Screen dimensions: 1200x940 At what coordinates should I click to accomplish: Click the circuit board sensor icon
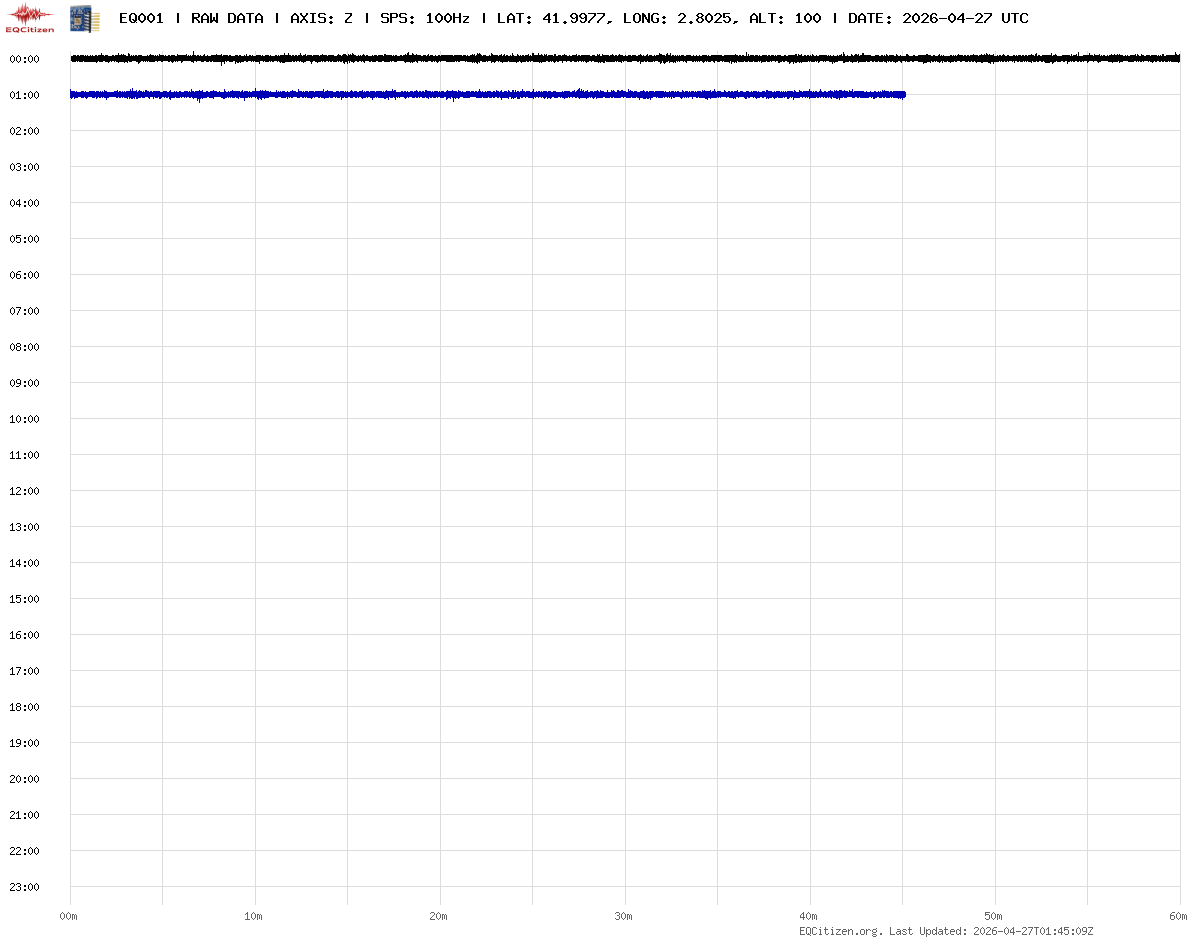[x=85, y=18]
